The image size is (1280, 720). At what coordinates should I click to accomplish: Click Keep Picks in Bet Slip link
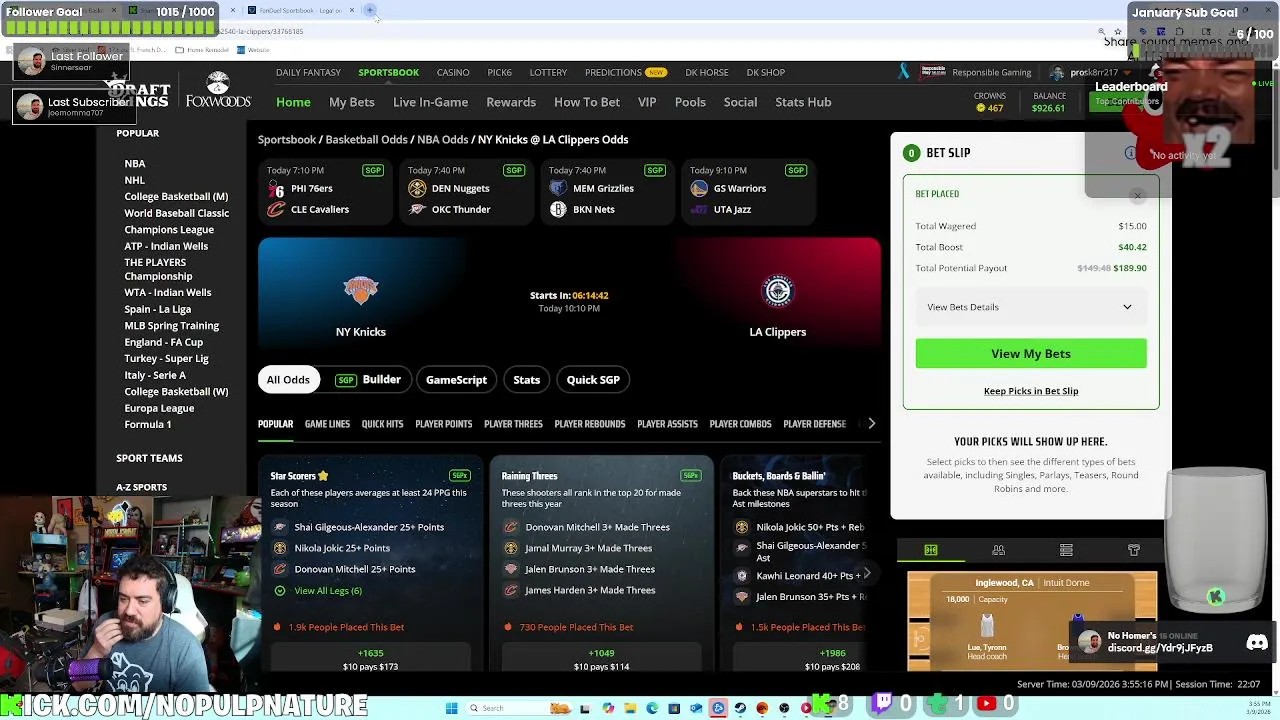tap(1031, 391)
